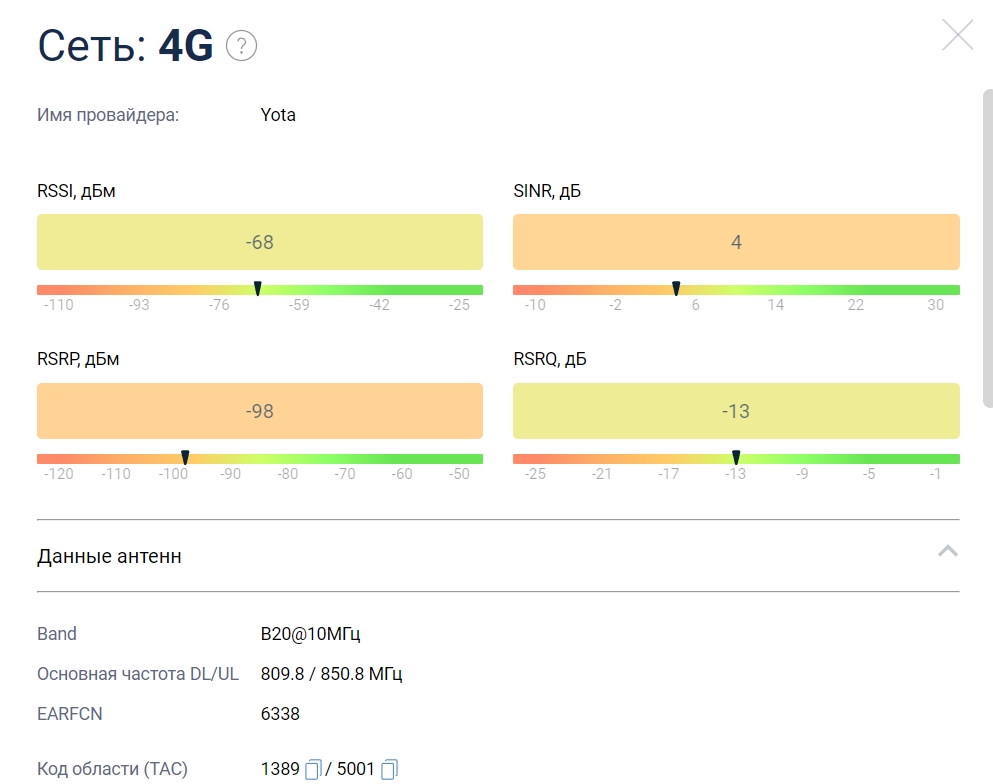Click the provider name Yota

pyautogui.click(x=278, y=115)
